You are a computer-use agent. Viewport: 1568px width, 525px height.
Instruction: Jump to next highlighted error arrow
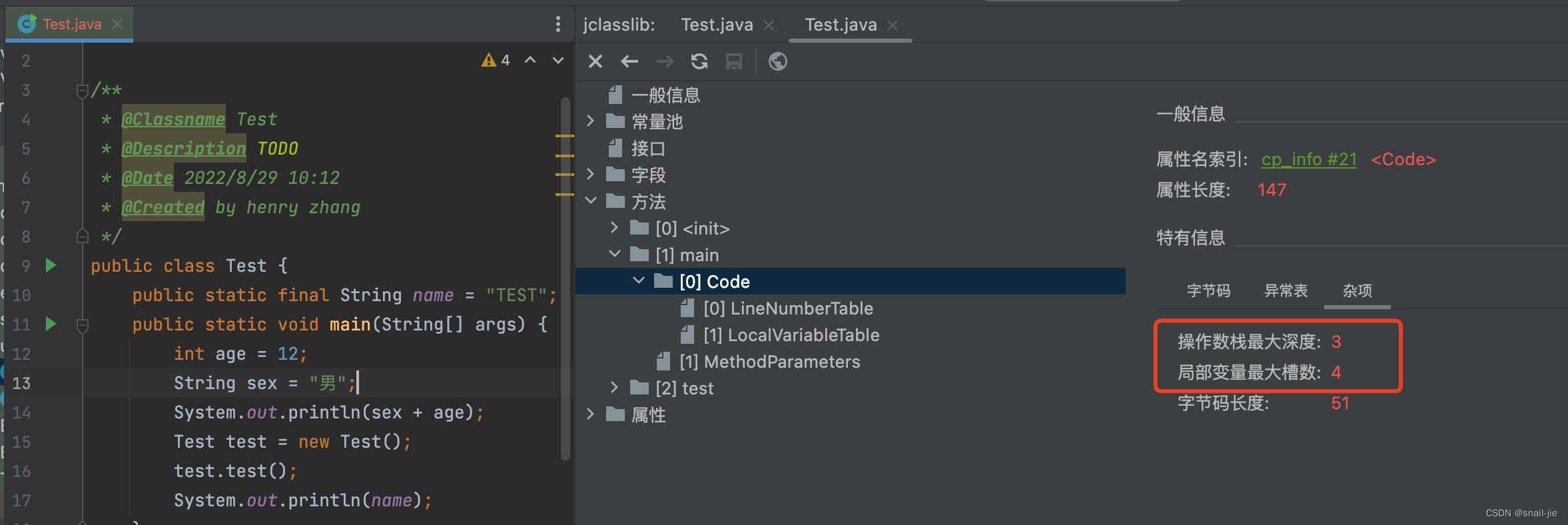point(558,60)
